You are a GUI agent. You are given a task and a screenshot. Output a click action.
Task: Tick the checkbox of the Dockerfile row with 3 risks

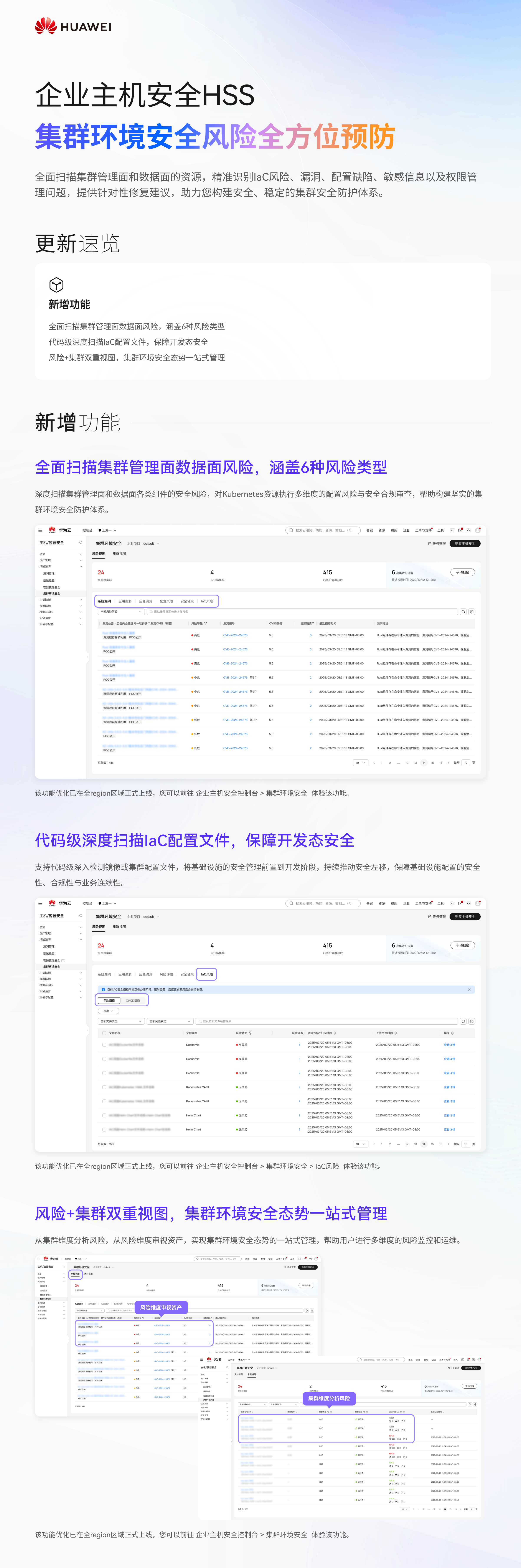[104, 1059]
